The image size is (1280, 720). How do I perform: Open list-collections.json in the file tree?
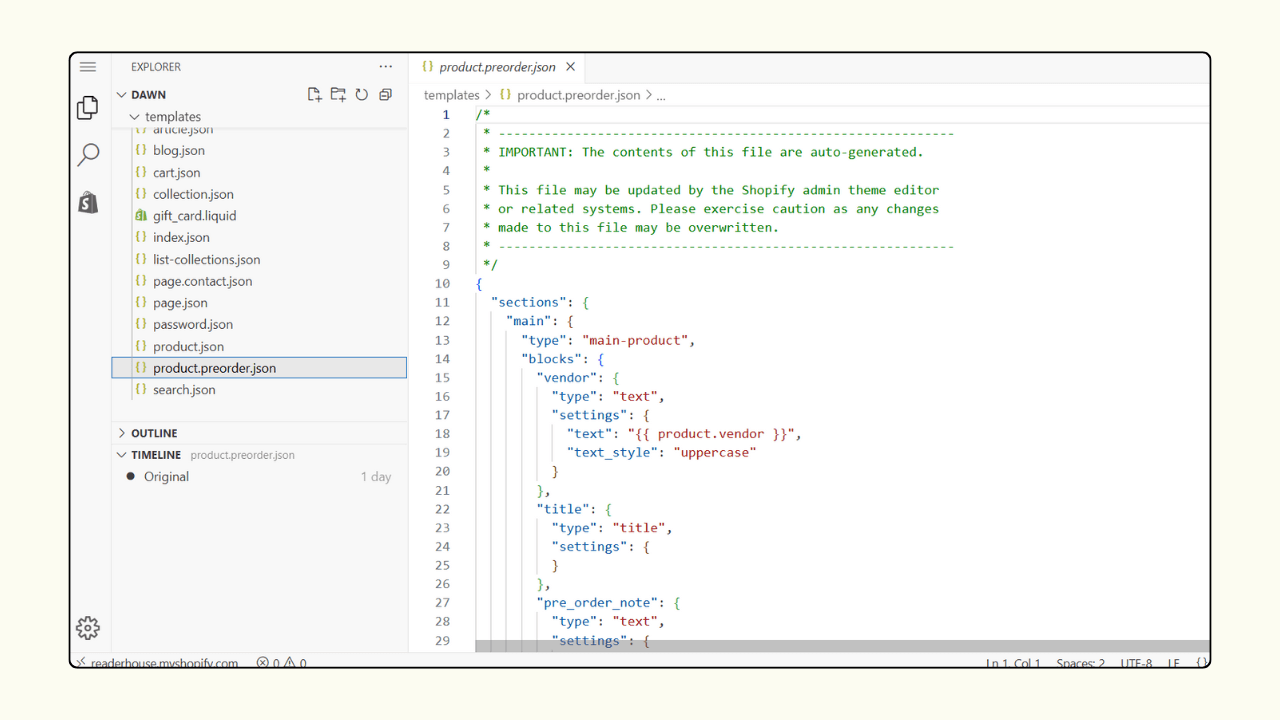pyautogui.click(x=206, y=260)
